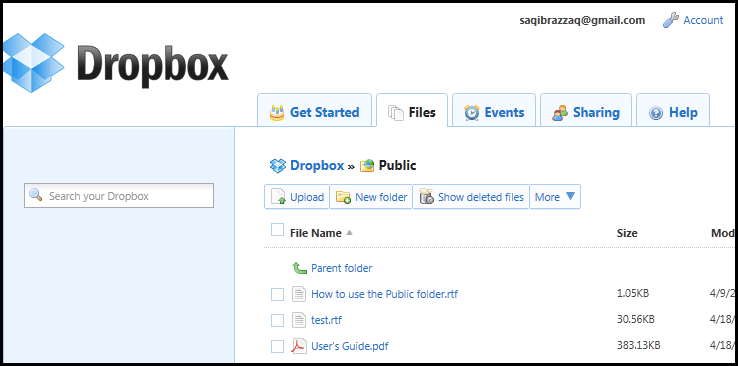This screenshot has height=366, width=738.
Task: Click the 383.13KB size value
Action: point(638,345)
